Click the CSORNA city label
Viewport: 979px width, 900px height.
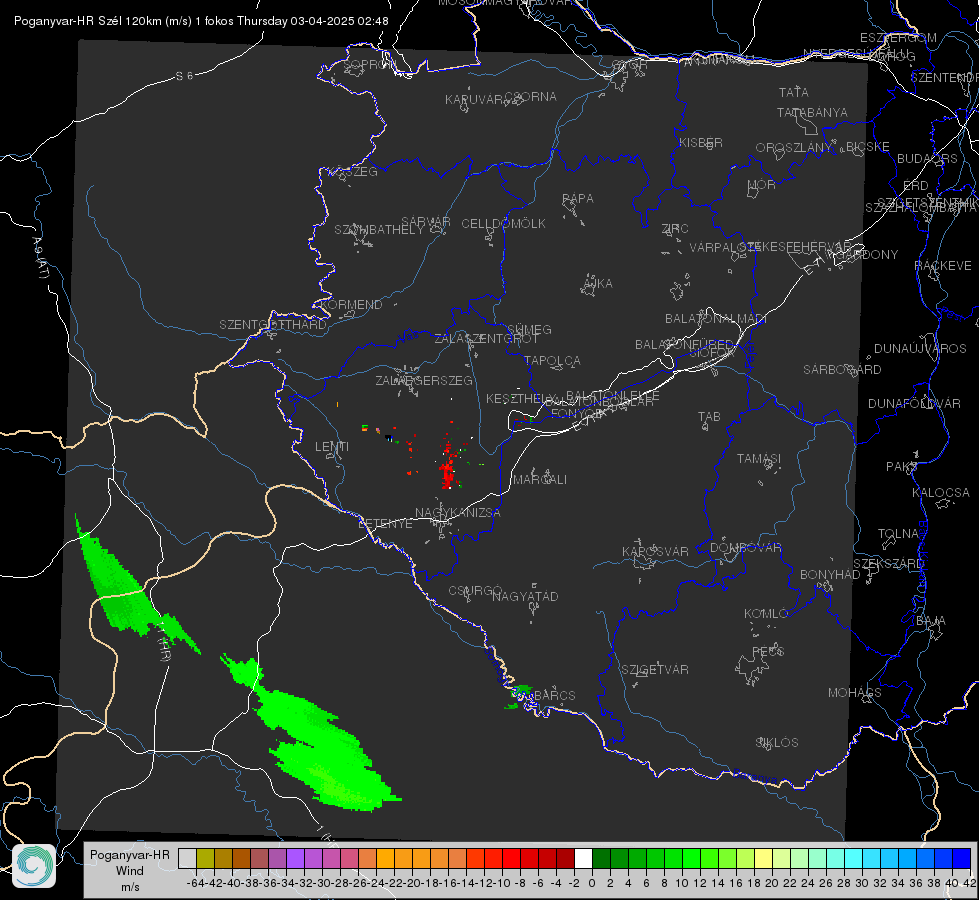[x=531, y=97]
